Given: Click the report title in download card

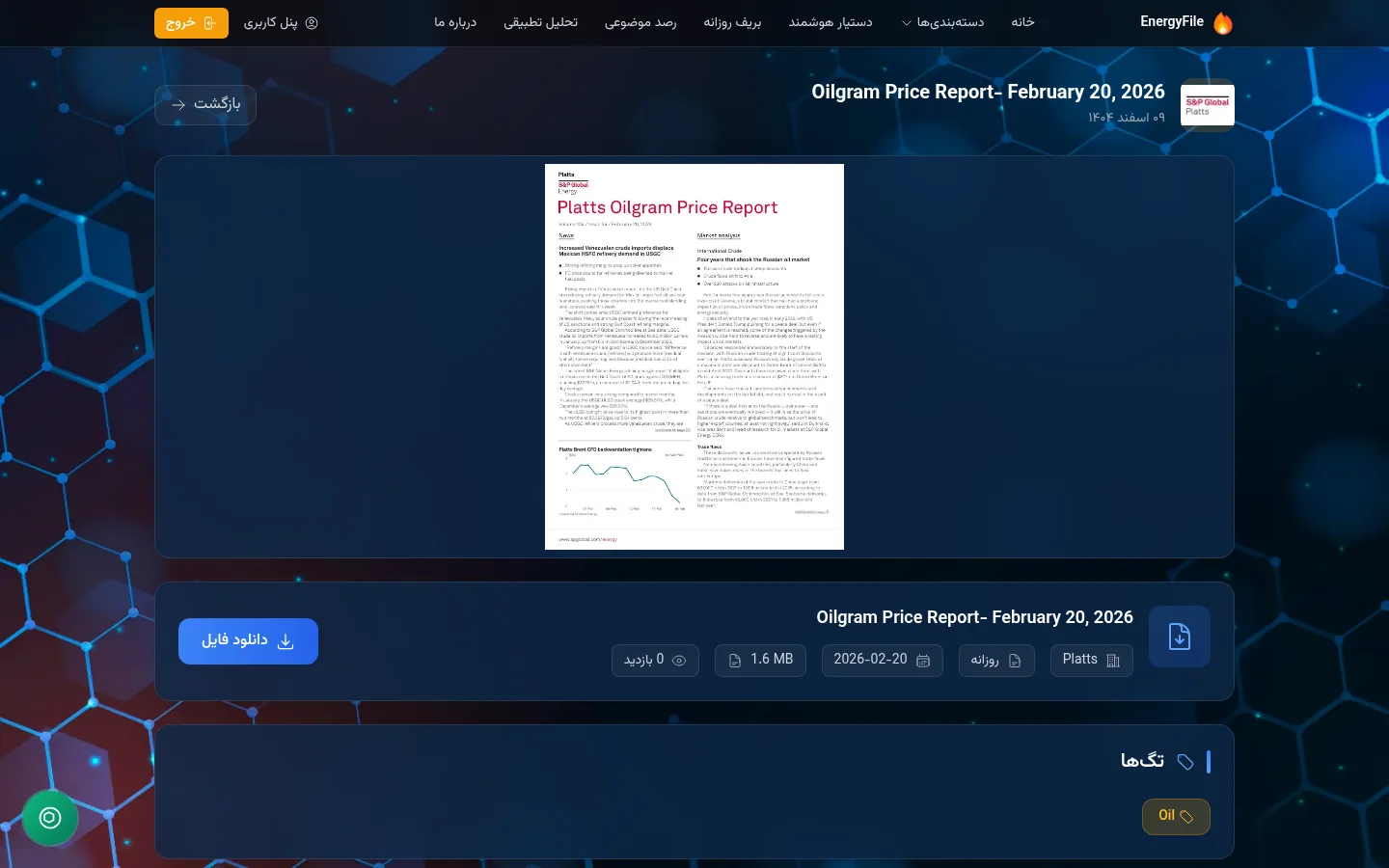Looking at the screenshot, I should [974, 617].
